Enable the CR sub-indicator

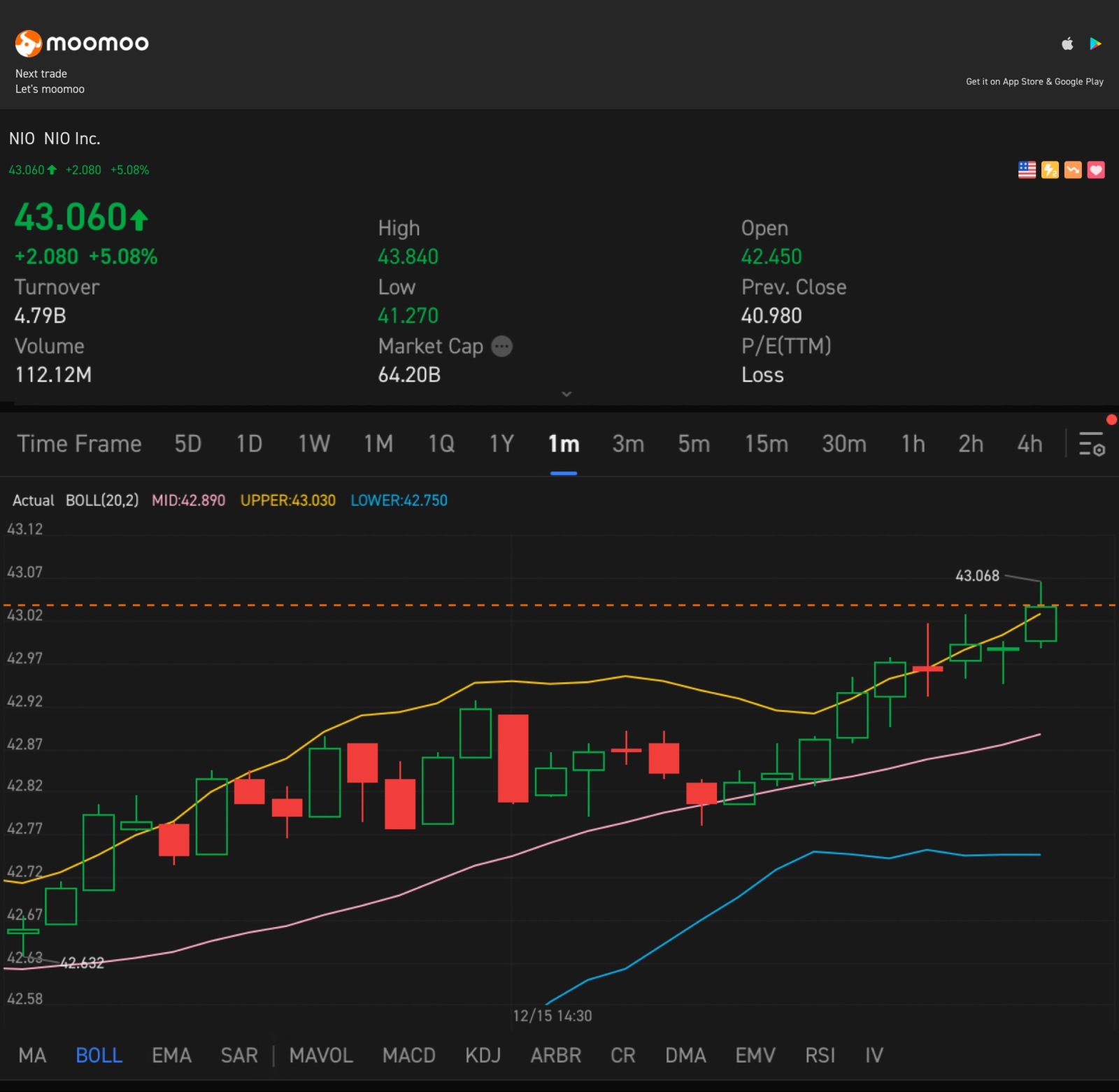(x=623, y=1056)
